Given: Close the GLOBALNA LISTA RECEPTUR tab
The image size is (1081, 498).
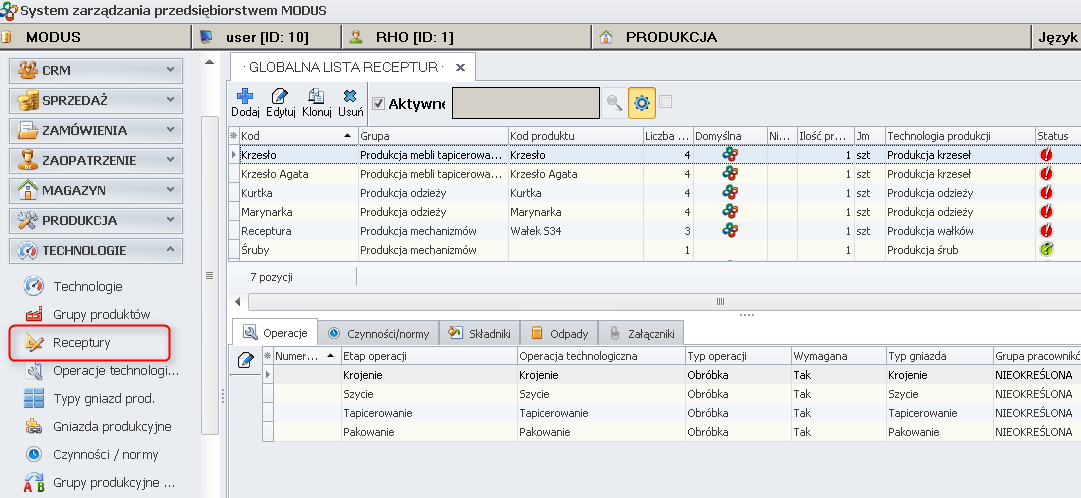Looking at the screenshot, I should [x=461, y=68].
